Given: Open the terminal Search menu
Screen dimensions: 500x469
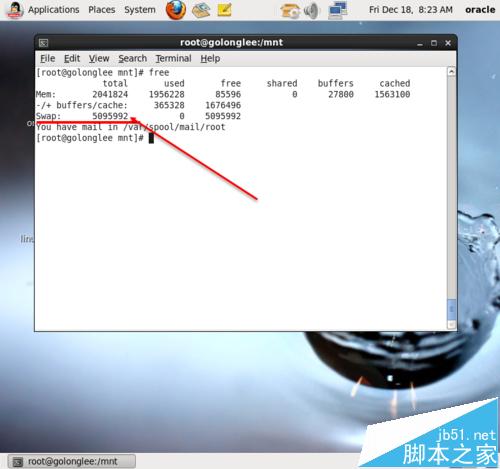Looking at the screenshot, I should [133, 58].
